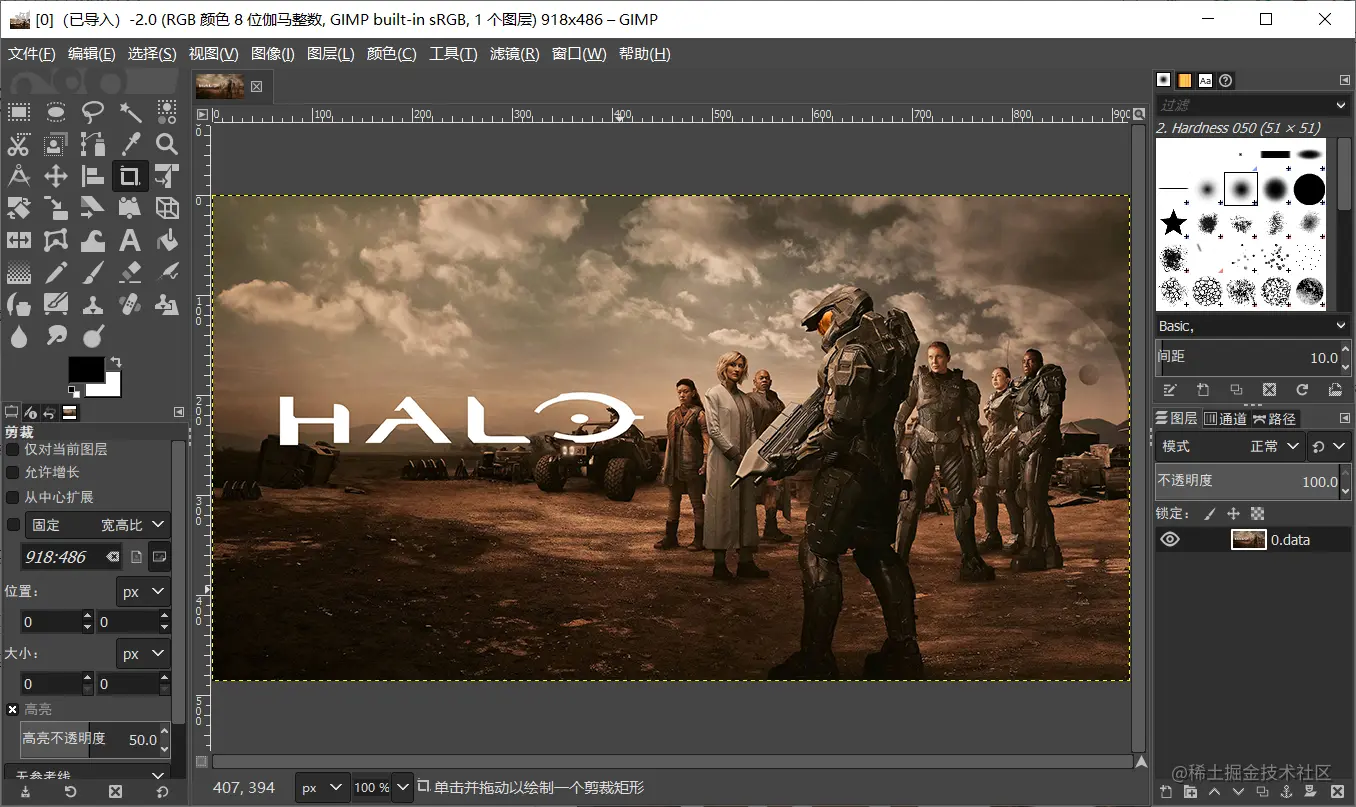Enable the 仅对当前图层 checkbox

tap(13, 449)
